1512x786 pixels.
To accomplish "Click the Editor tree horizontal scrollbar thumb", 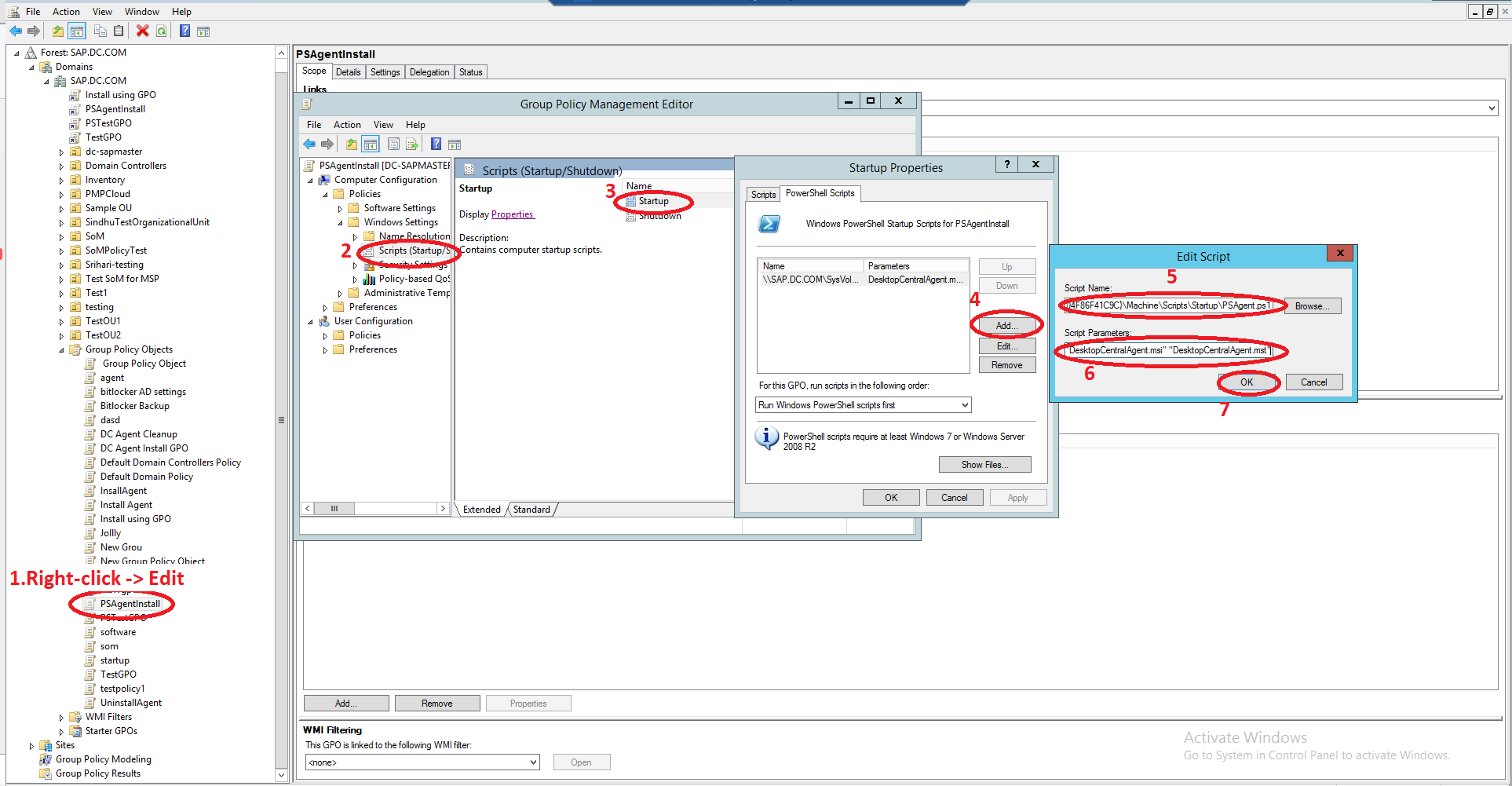I will [x=334, y=509].
